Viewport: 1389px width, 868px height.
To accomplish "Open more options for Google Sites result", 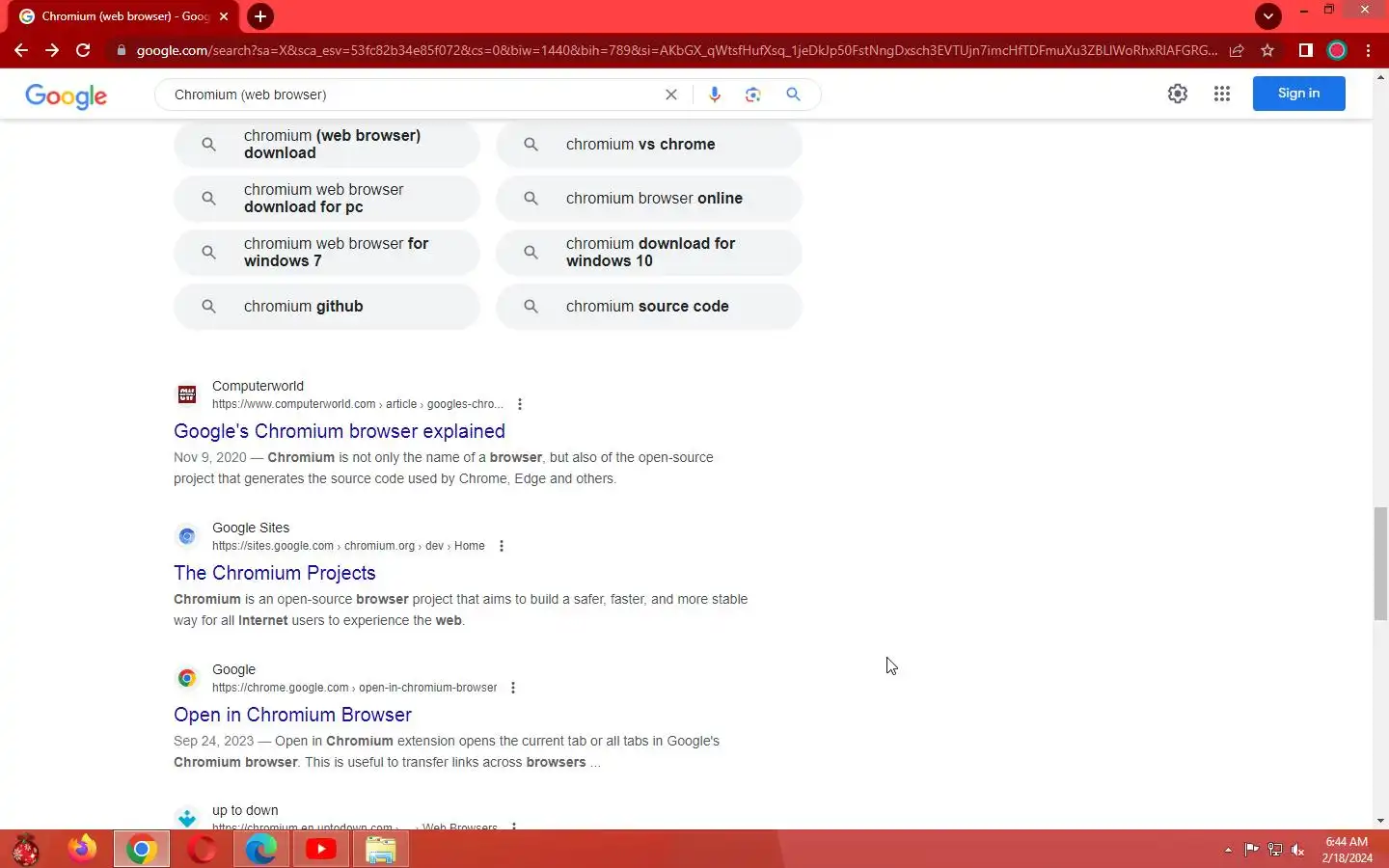I will [x=502, y=546].
